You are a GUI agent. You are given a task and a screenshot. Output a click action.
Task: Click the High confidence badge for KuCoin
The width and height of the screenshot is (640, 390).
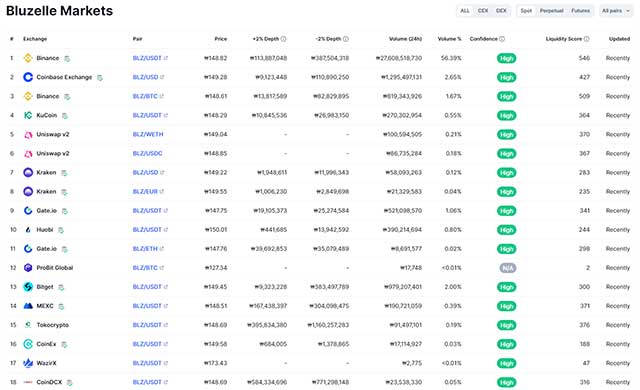[x=507, y=115]
